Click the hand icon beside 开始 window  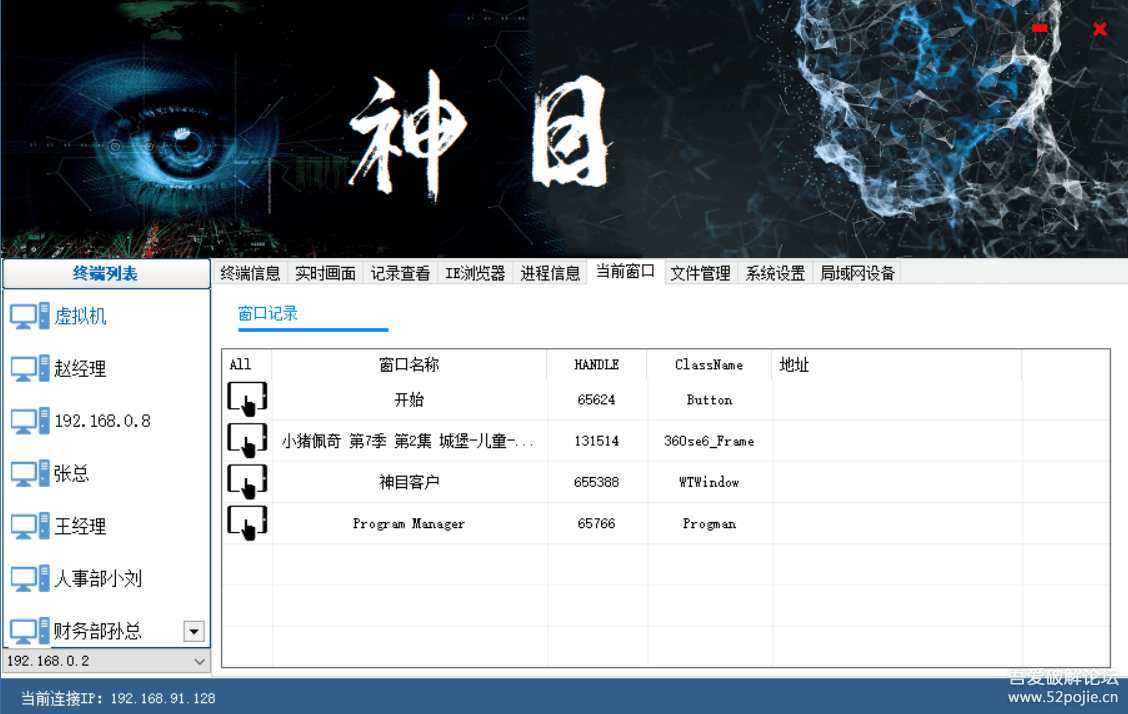[x=247, y=397]
